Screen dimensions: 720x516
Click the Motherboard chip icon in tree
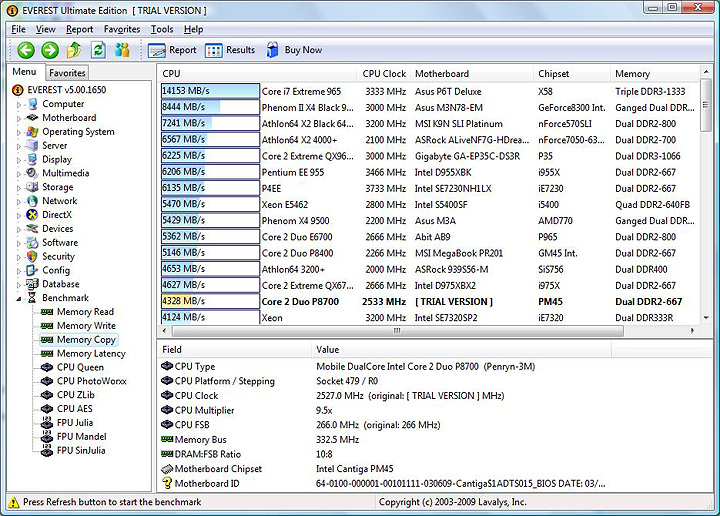[x=32, y=118]
